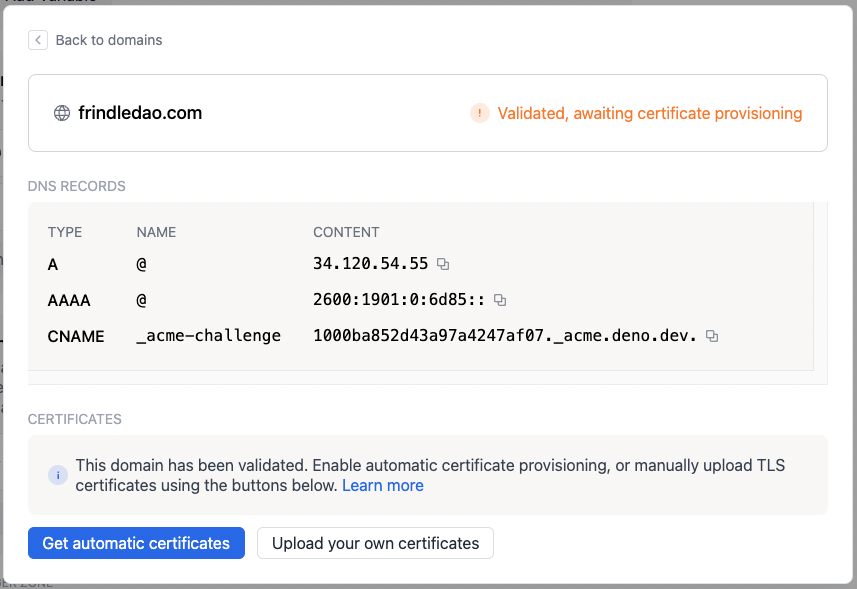
Task: Click the DNS RECORDS section label
Action: (x=76, y=186)
